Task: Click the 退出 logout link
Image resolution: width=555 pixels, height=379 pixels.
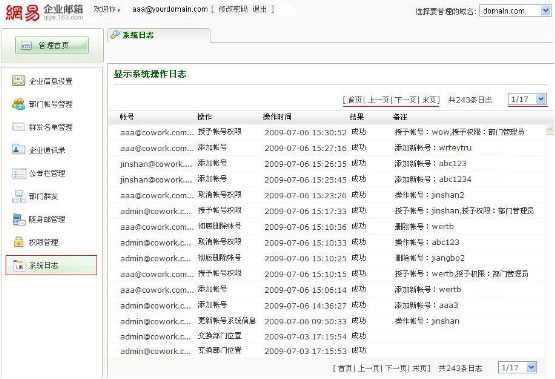Action: click(x=259, y=9)
